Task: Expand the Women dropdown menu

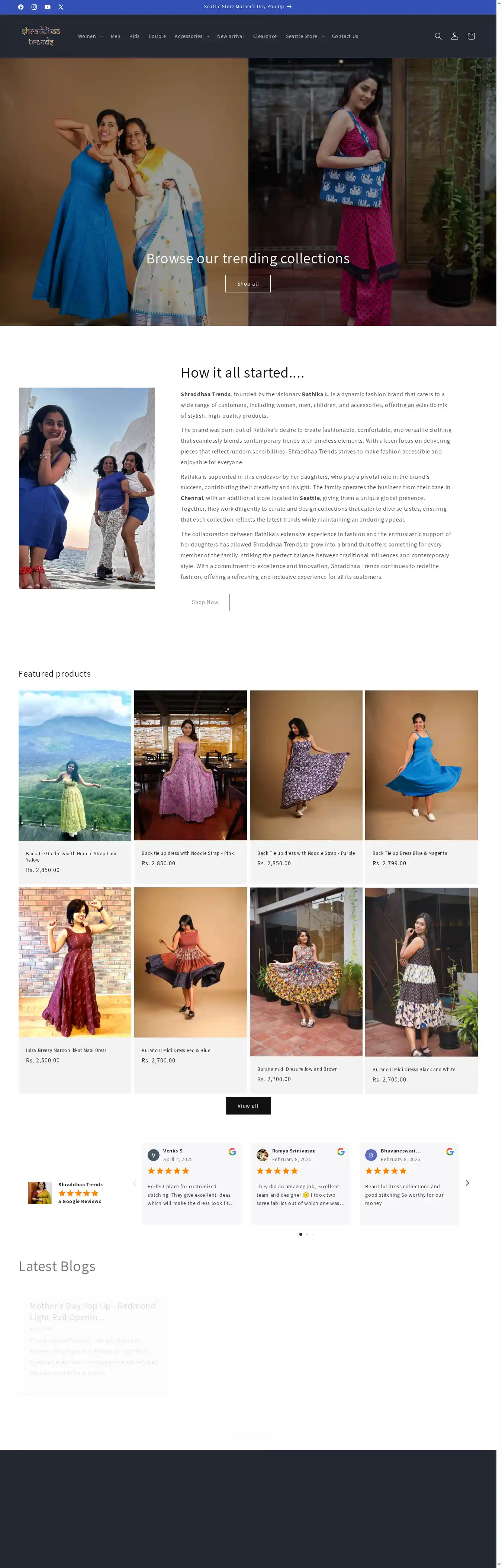Action: 90,36
